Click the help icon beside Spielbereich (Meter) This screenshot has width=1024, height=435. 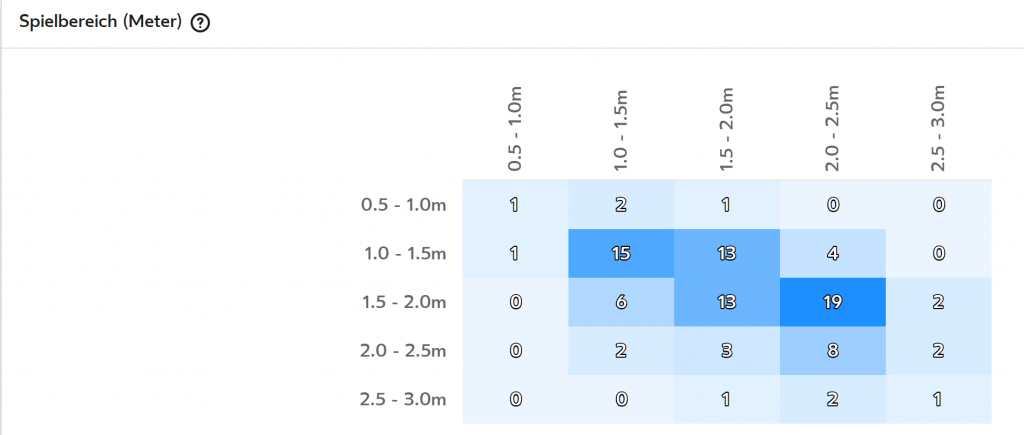coord(200,24)
